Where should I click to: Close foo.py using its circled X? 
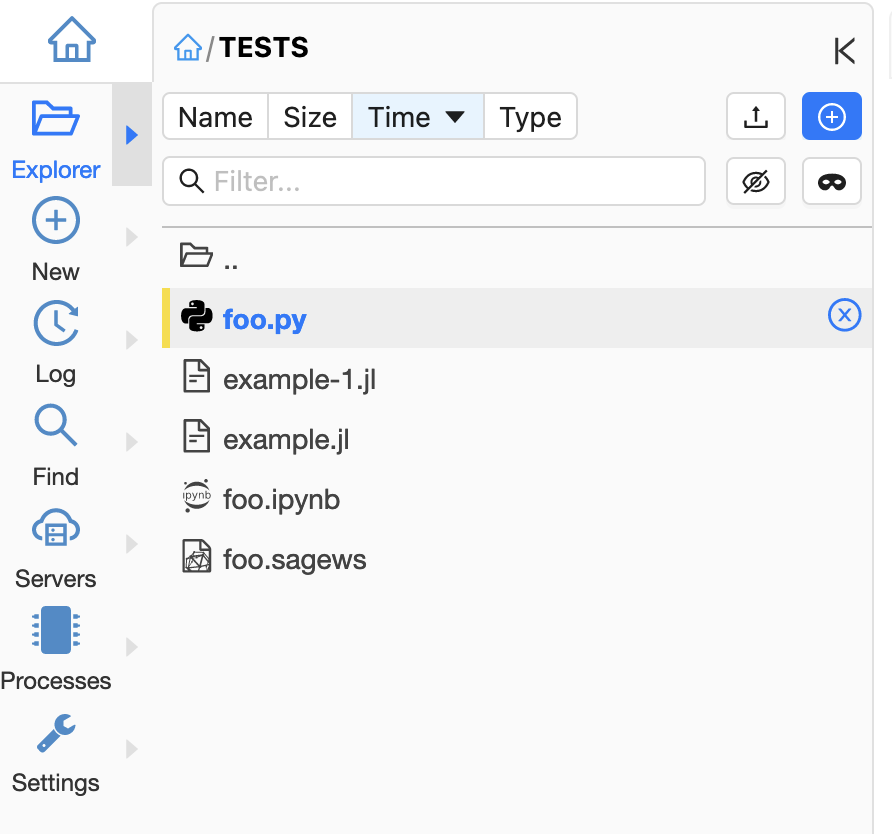(844, 317)
